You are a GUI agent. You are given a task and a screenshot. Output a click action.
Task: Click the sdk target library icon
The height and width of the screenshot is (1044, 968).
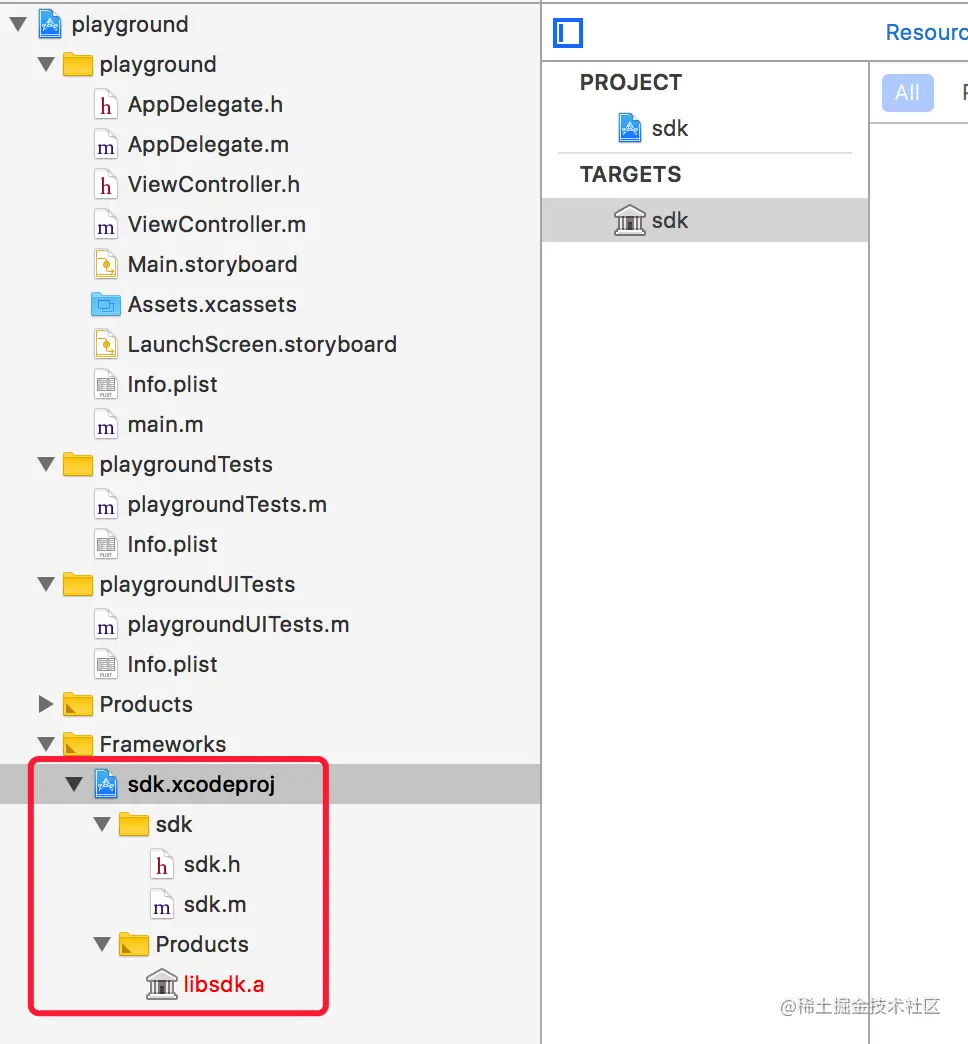click(629, 220)
